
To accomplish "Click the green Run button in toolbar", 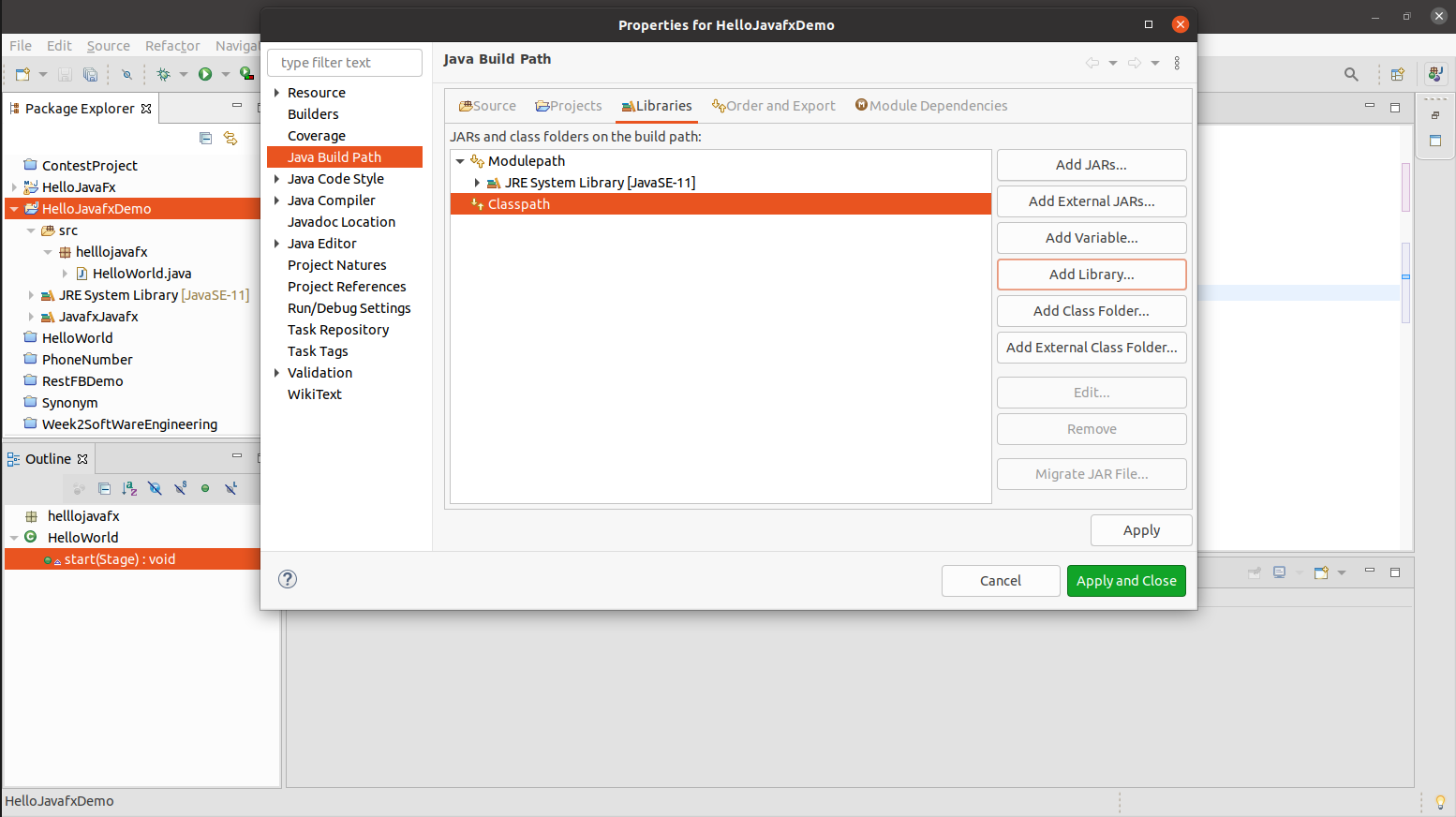I will click(x=205, y=74).
